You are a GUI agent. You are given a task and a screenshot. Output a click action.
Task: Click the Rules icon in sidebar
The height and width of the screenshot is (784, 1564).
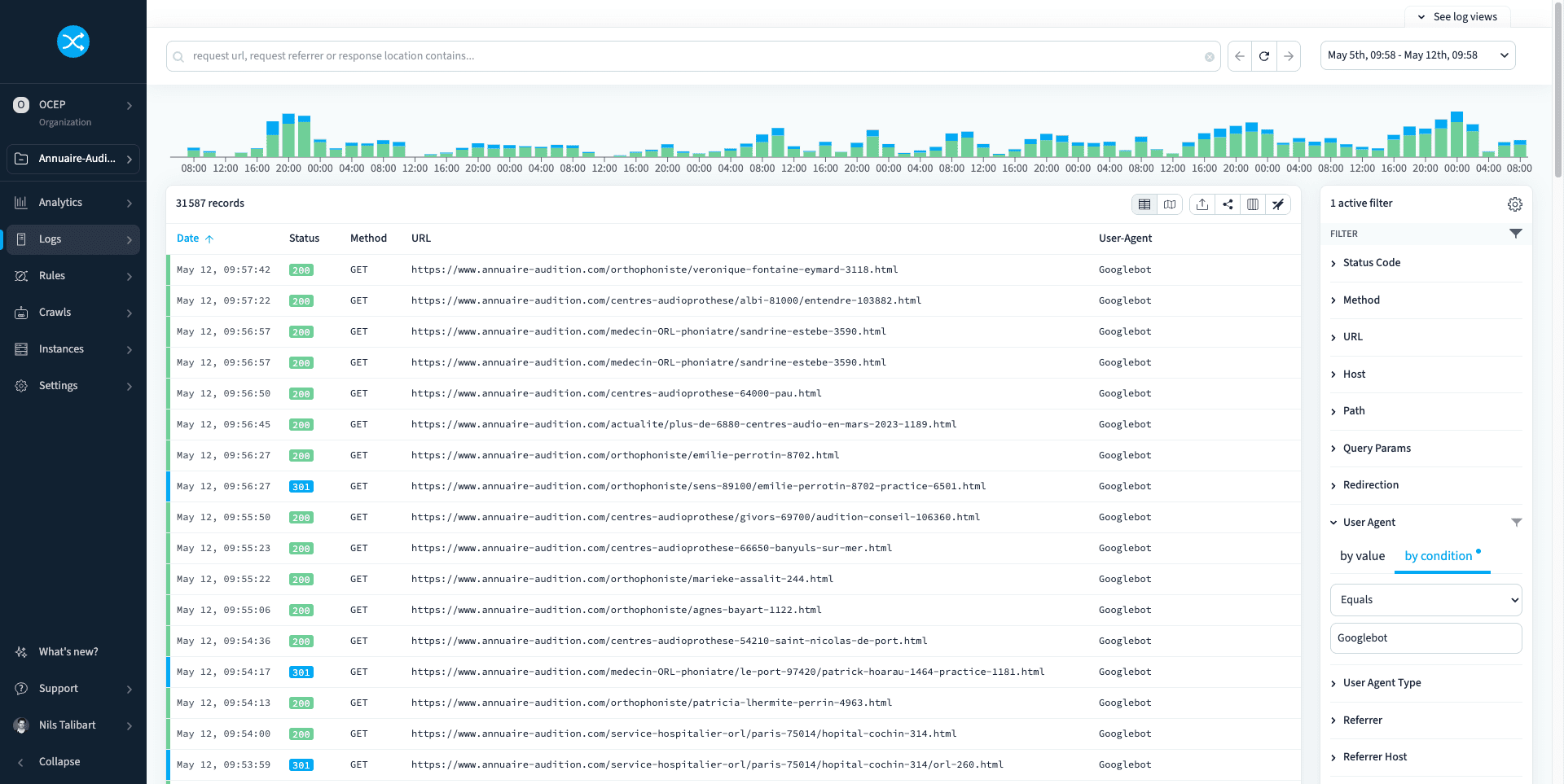21,276
